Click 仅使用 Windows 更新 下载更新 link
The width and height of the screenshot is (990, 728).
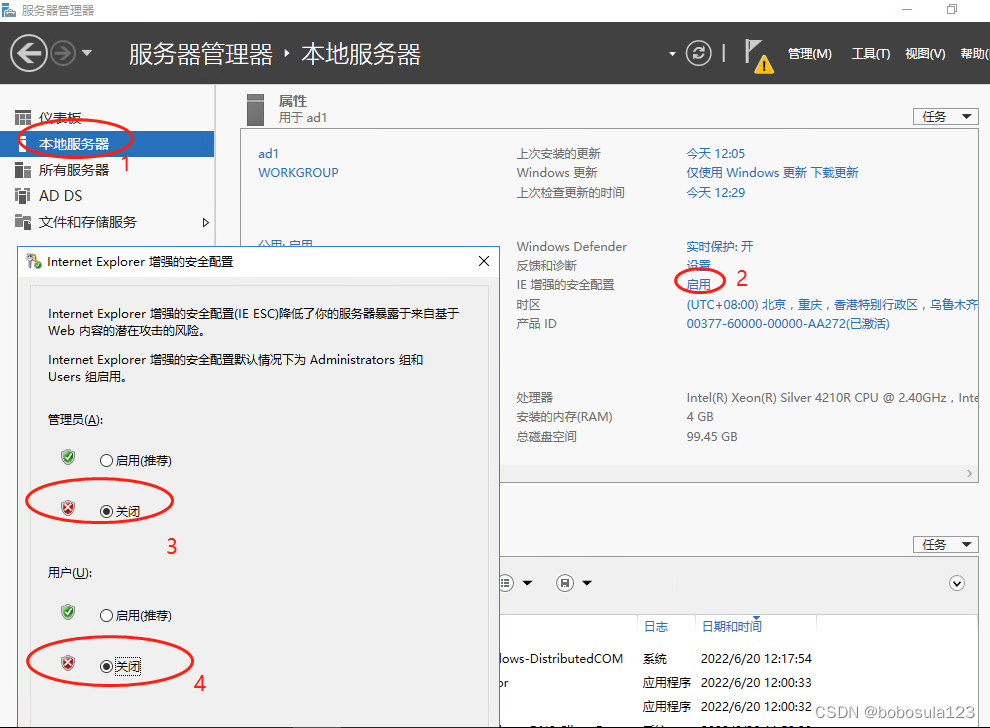[772, 172]
